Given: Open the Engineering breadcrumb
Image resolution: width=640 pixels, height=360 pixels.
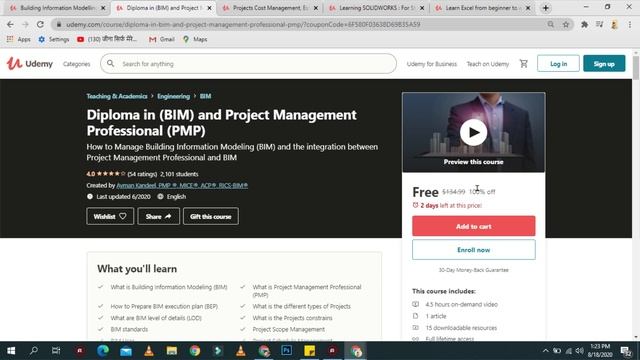Looking at the screenshot, I should pyautogui.click(x=173, y=96).
